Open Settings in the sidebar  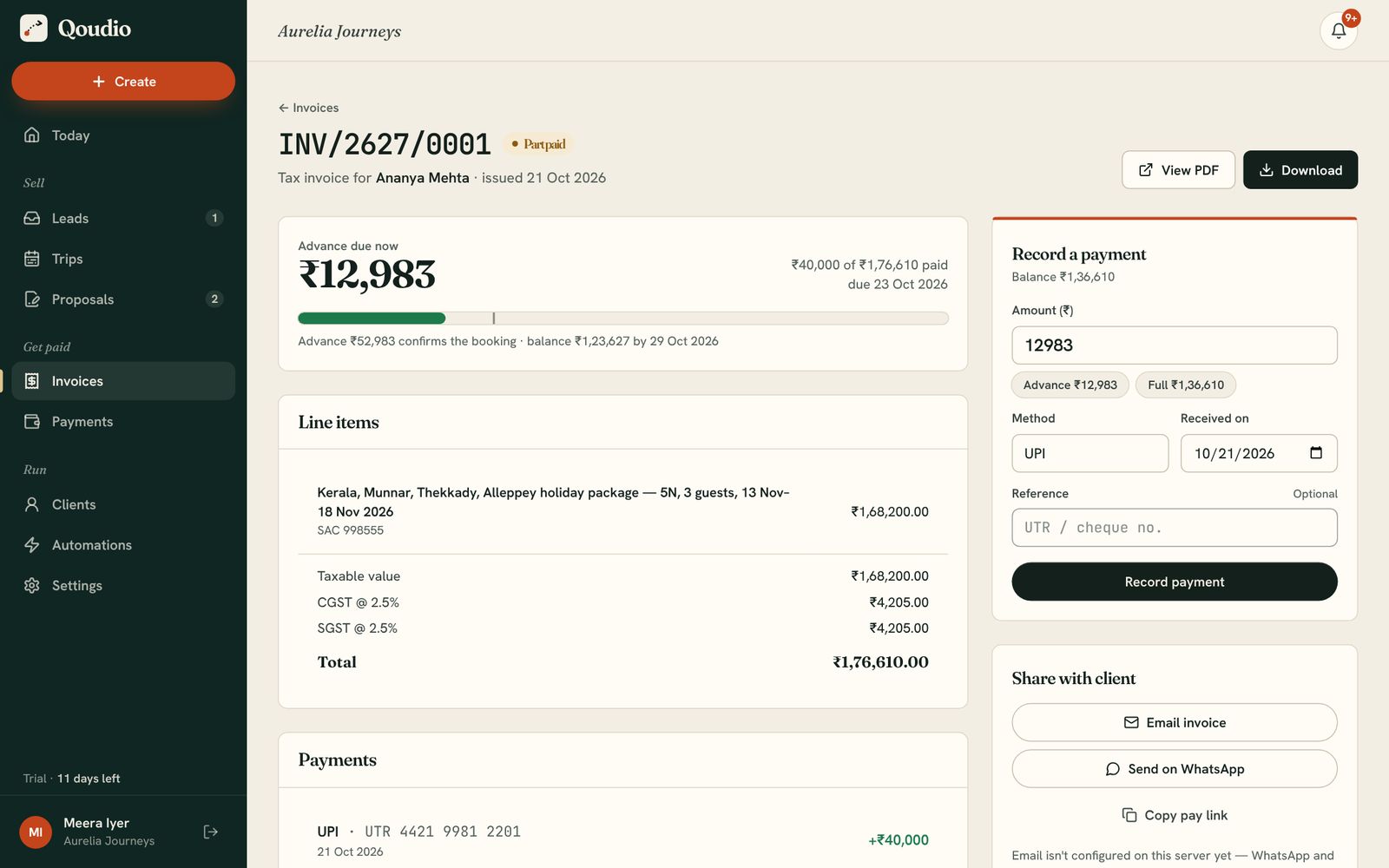[123, 586]
